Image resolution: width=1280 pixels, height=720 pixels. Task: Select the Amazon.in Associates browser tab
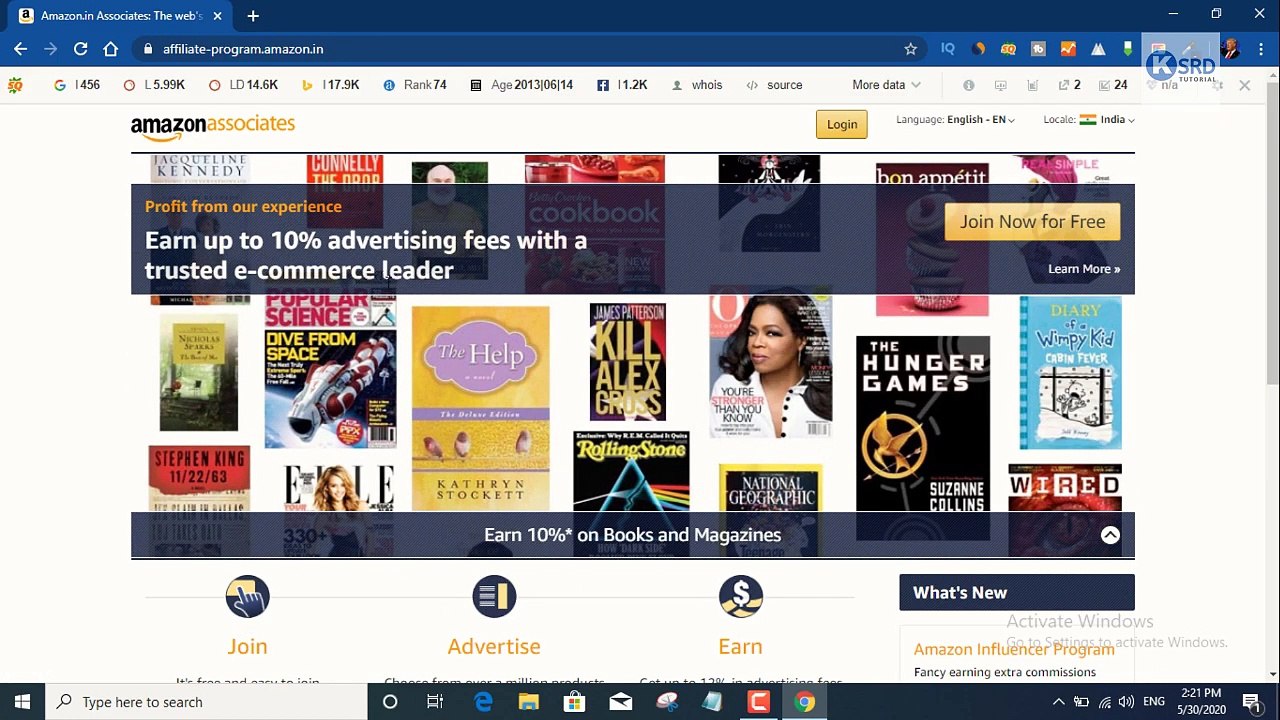[120, 16]
